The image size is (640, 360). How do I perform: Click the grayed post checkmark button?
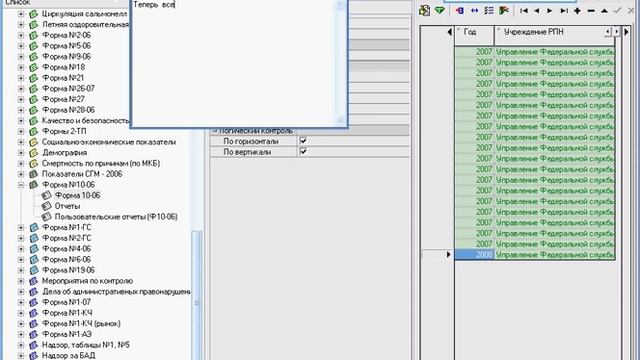[x=618, y=11]
